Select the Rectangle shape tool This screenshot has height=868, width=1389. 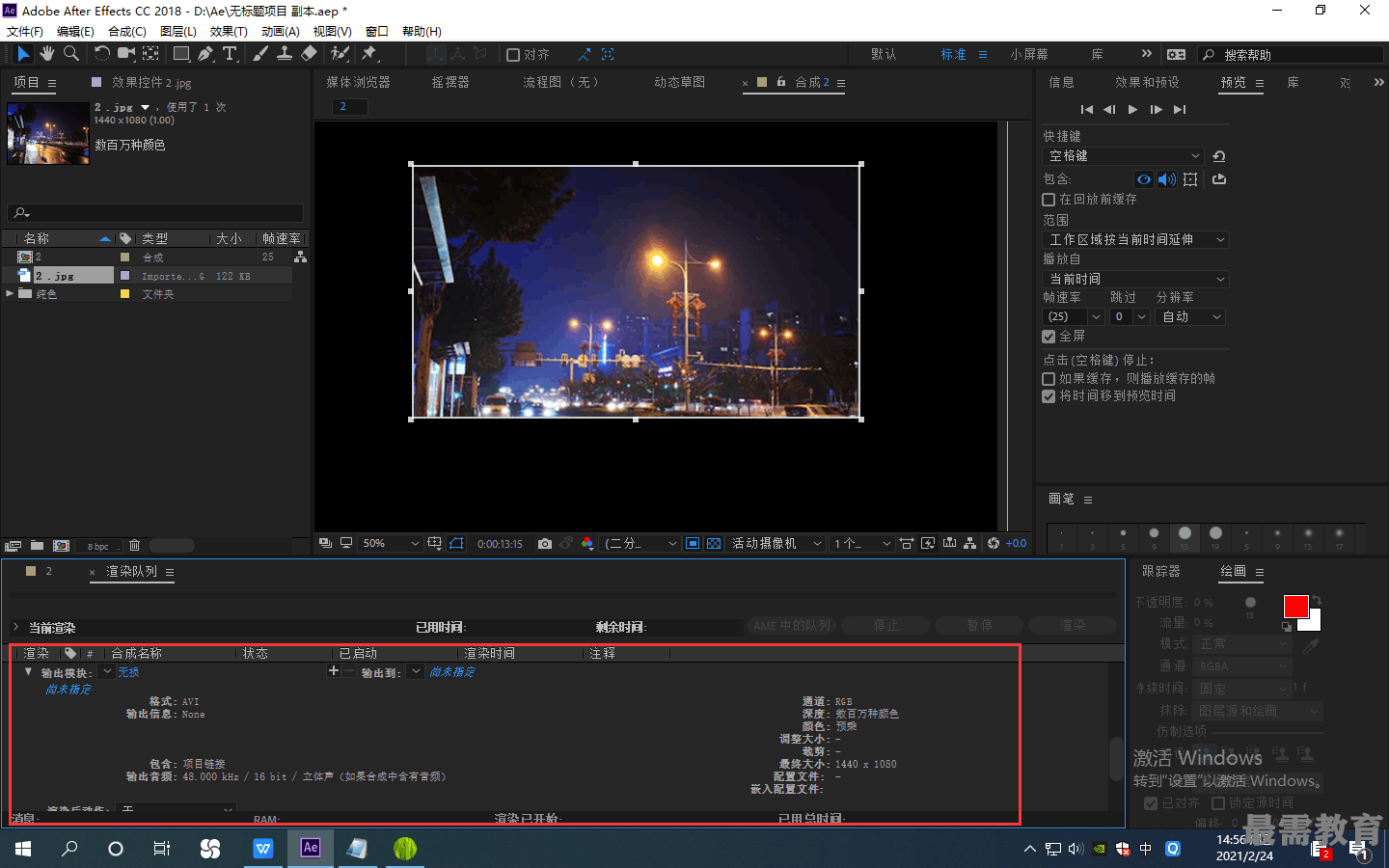point(181,54)
